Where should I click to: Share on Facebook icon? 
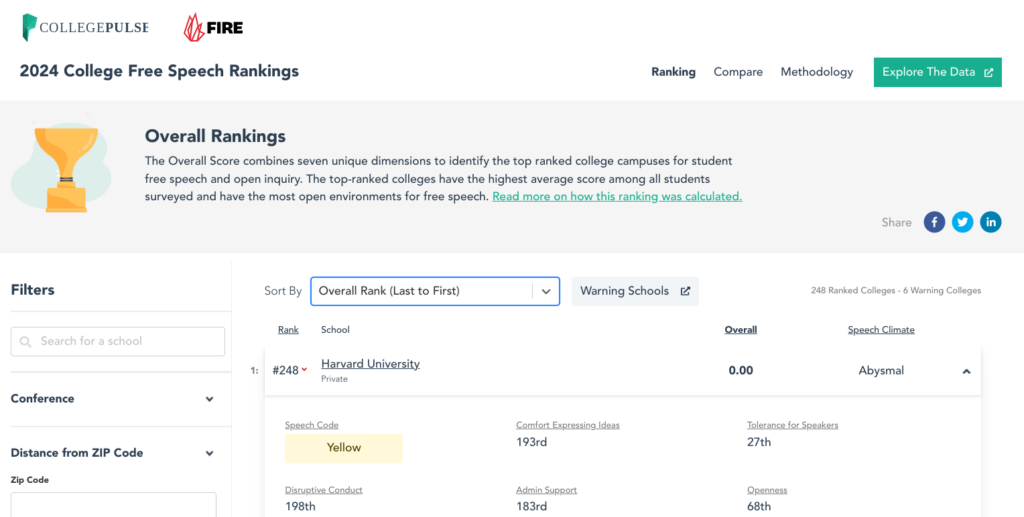934,222
